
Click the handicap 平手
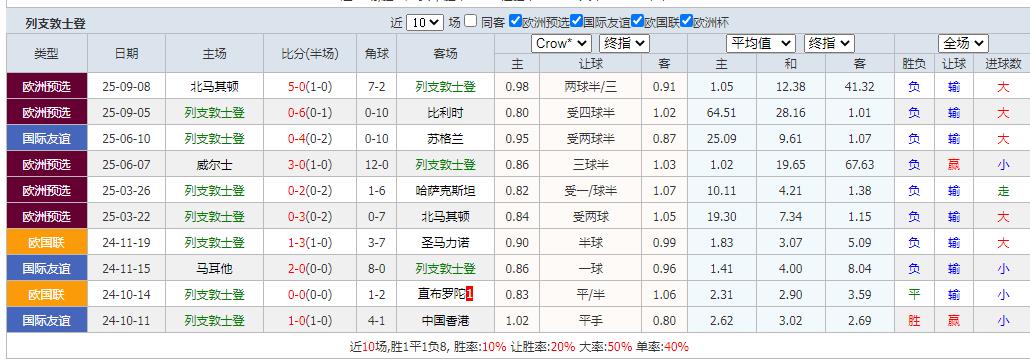(591, 321)
